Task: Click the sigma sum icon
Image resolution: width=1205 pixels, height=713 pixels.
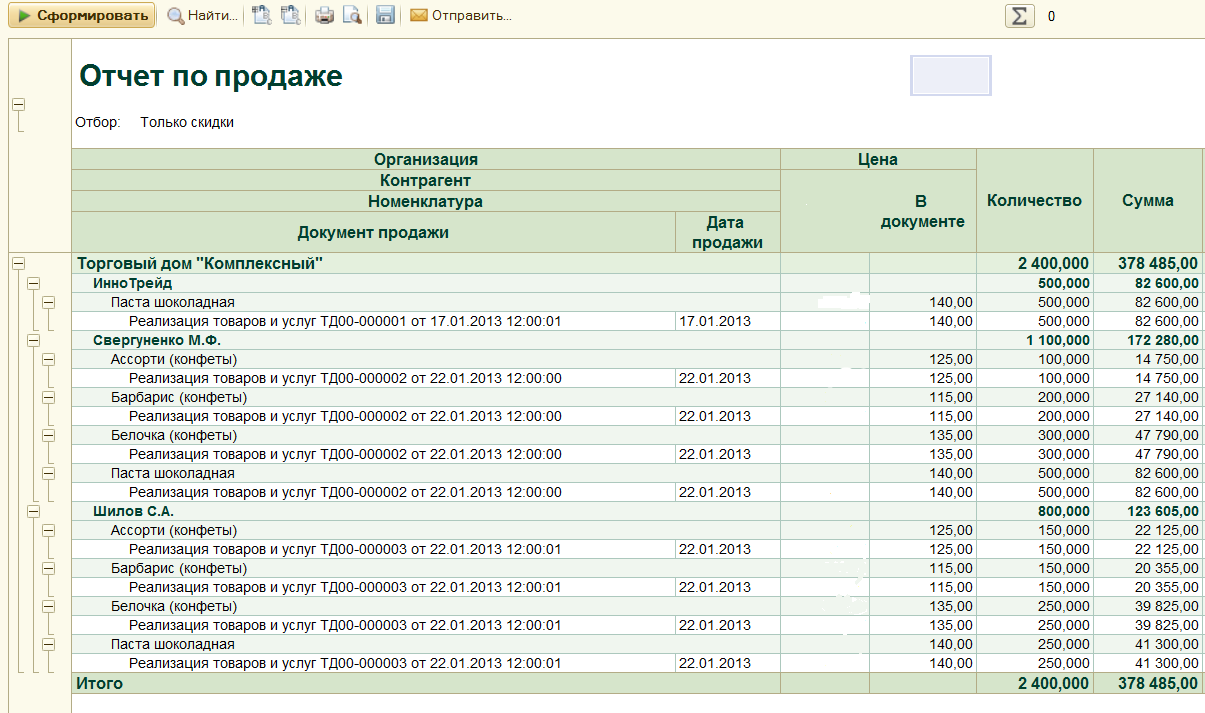Action: pos(1019,16)
